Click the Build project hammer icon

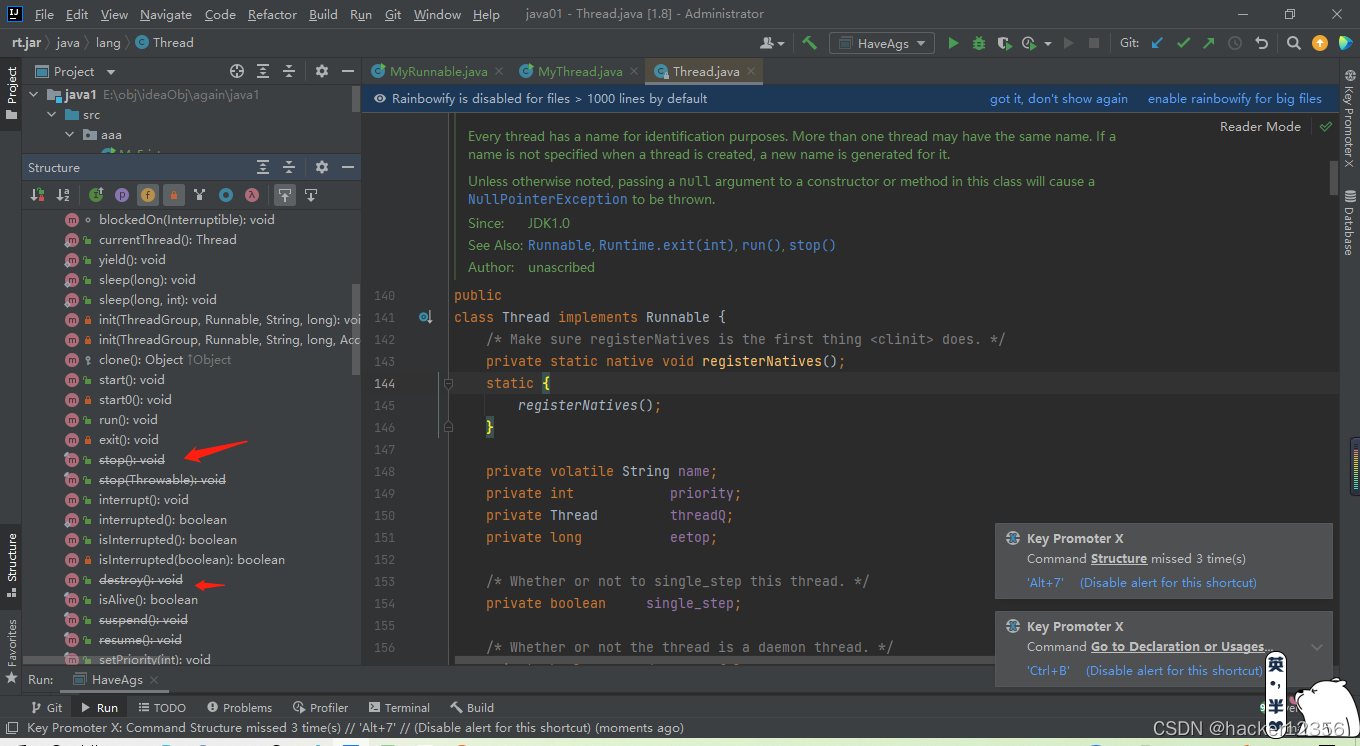click(810, 43)
